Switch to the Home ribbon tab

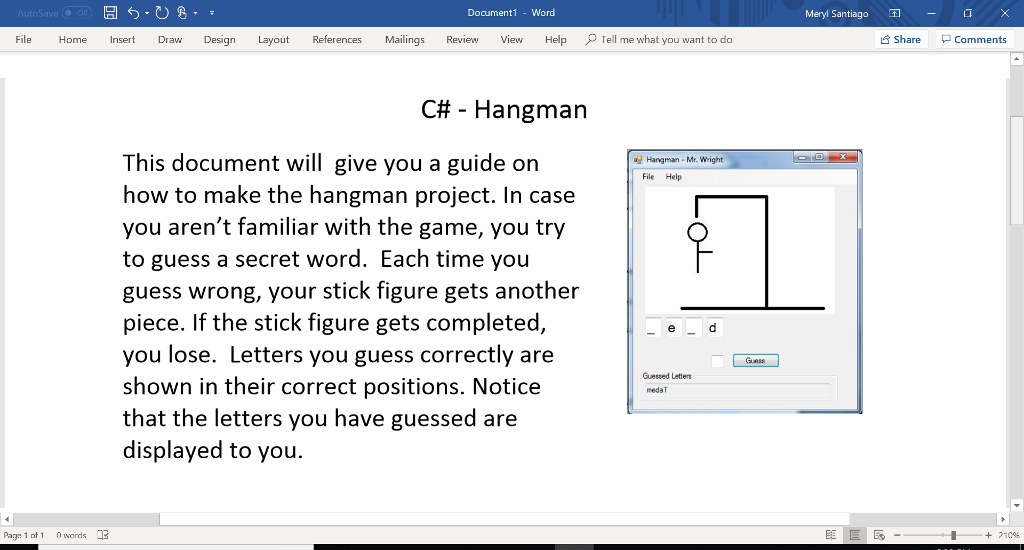(72, 39)
